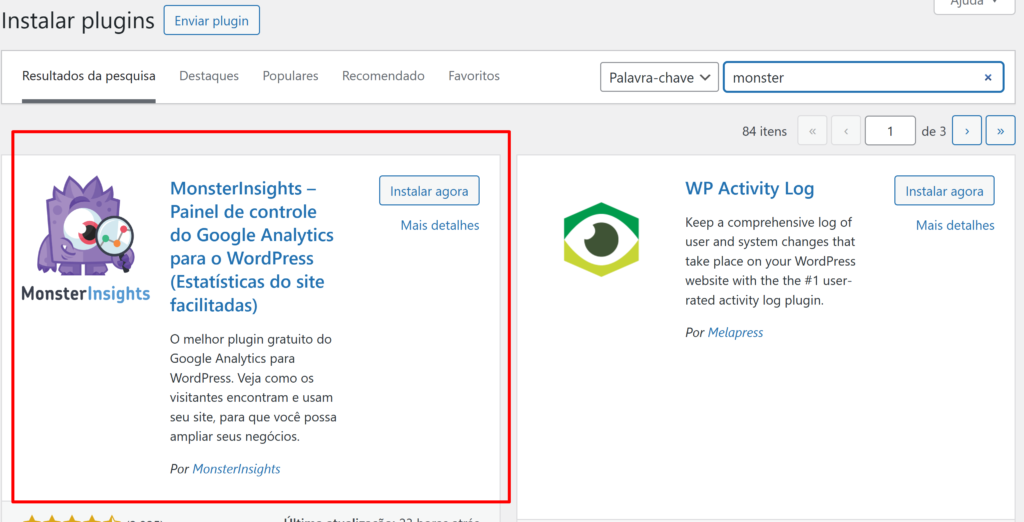Open Mais detalhes for WP Activity Log
The width and height of the screenshot is (1024, 522).
(955, 225)
